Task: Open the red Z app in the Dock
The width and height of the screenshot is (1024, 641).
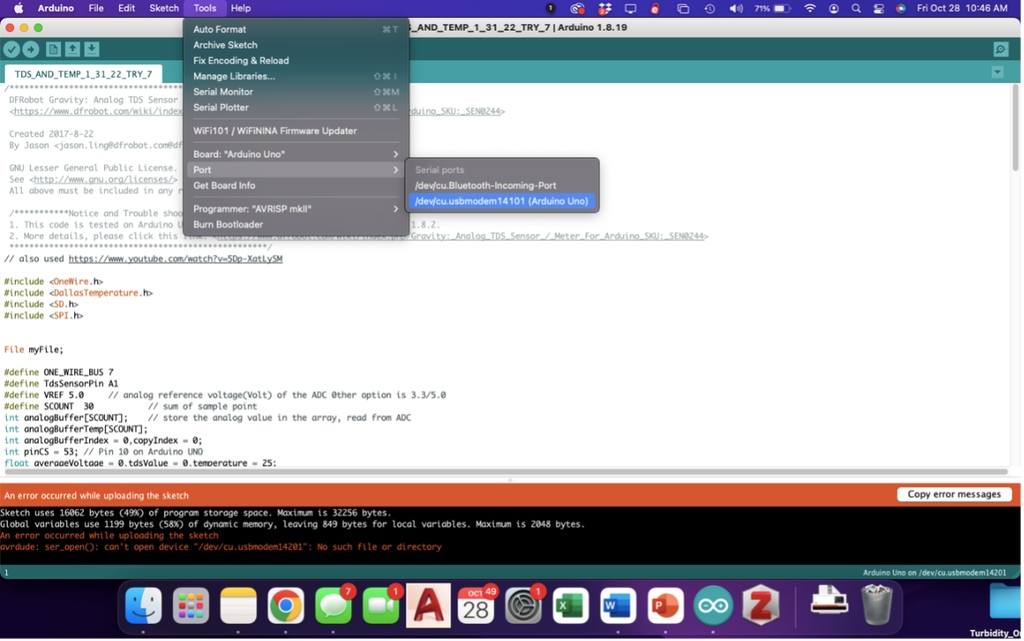Action: coord(761,606)
